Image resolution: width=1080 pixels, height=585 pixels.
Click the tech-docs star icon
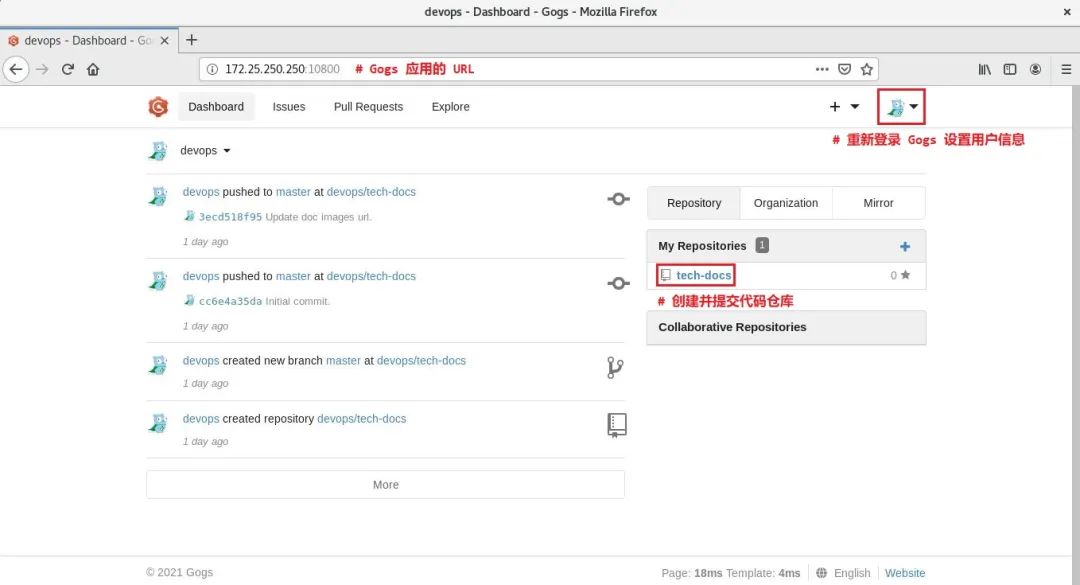tap(905, 275)
